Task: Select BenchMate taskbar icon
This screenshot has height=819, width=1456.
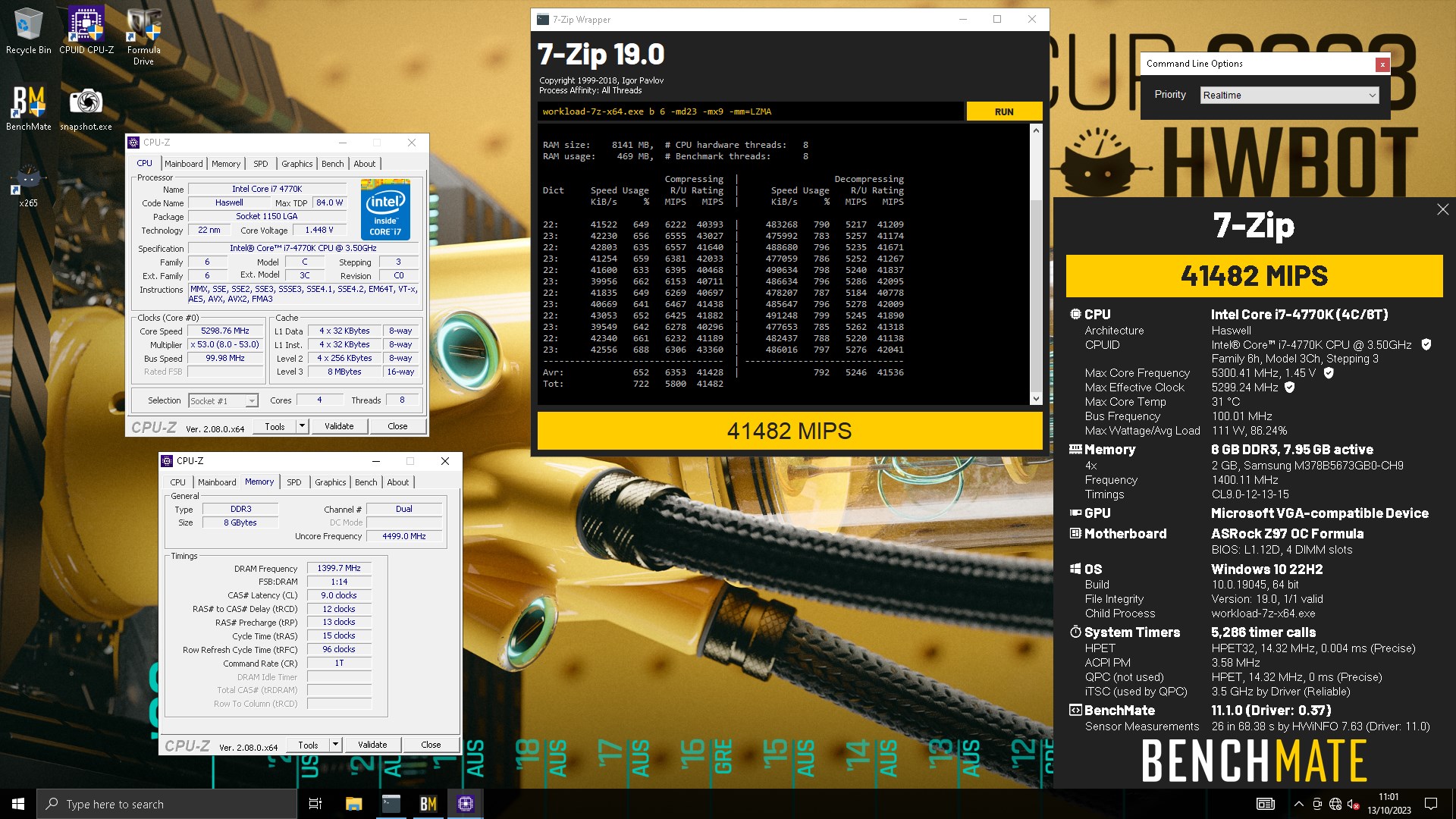Action: point(428,804)
